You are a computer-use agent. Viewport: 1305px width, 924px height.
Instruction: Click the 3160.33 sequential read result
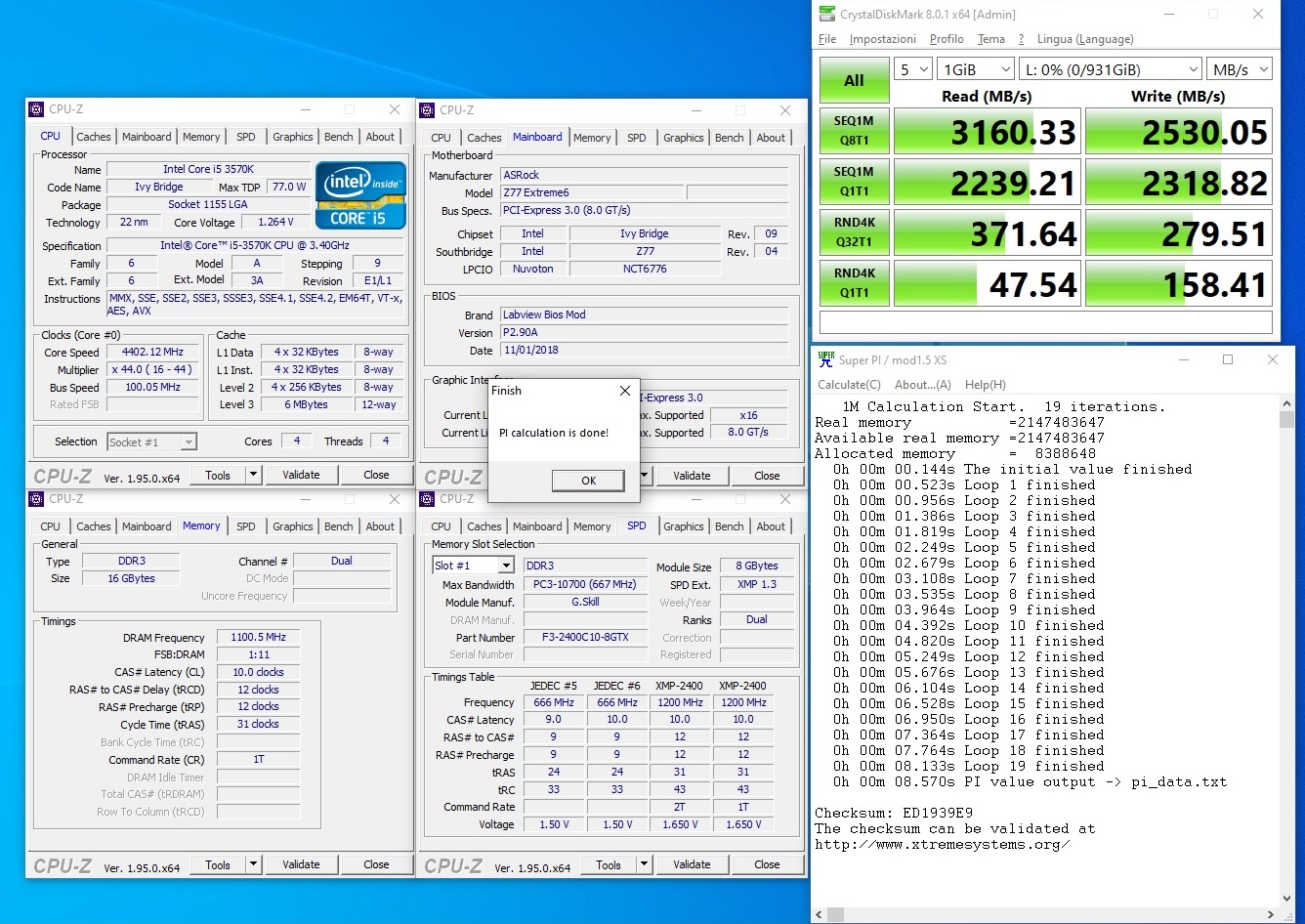coord(987,132)
